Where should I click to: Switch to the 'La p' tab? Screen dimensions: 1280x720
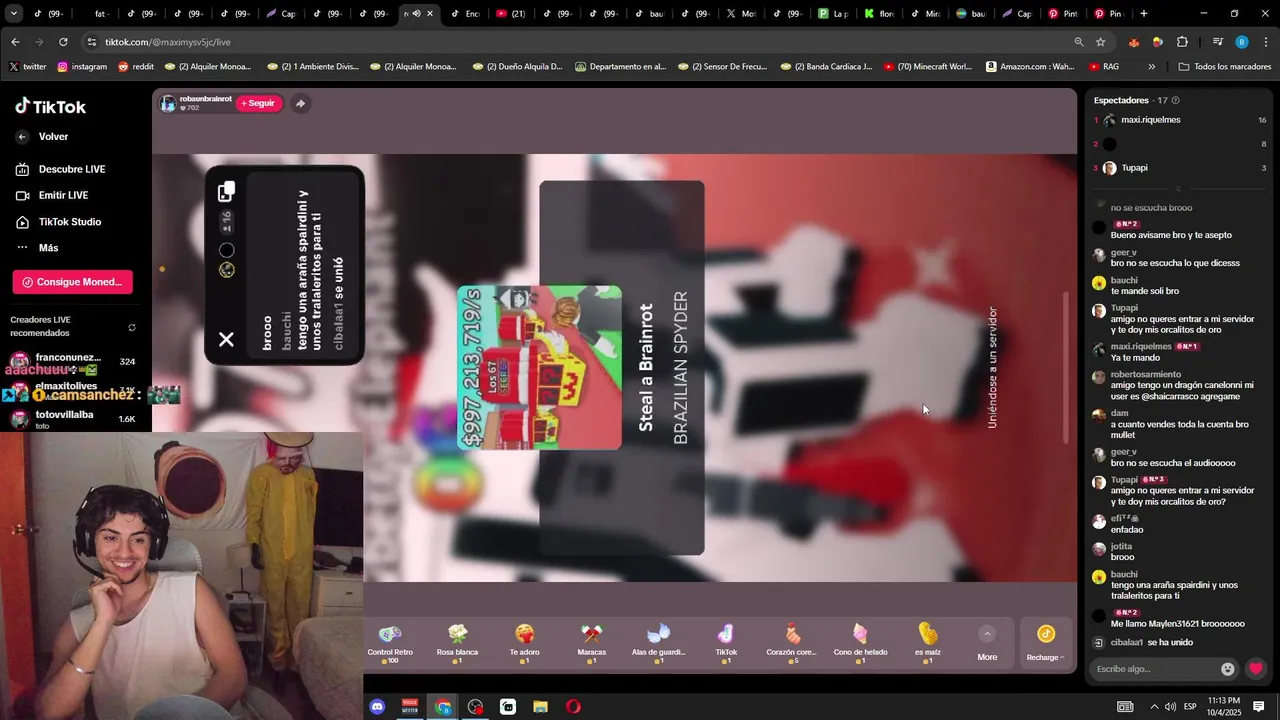834,14
